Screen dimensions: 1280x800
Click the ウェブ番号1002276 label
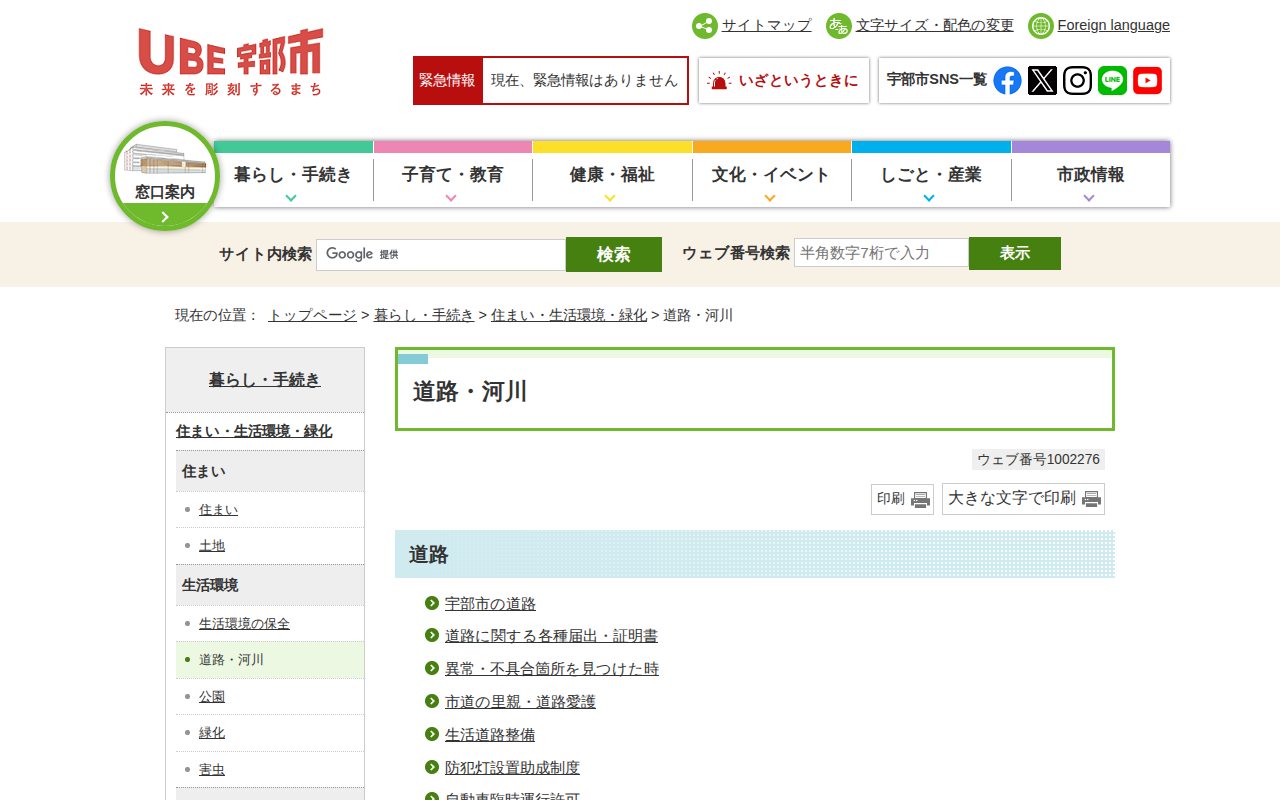click(x=1038, y=460)
